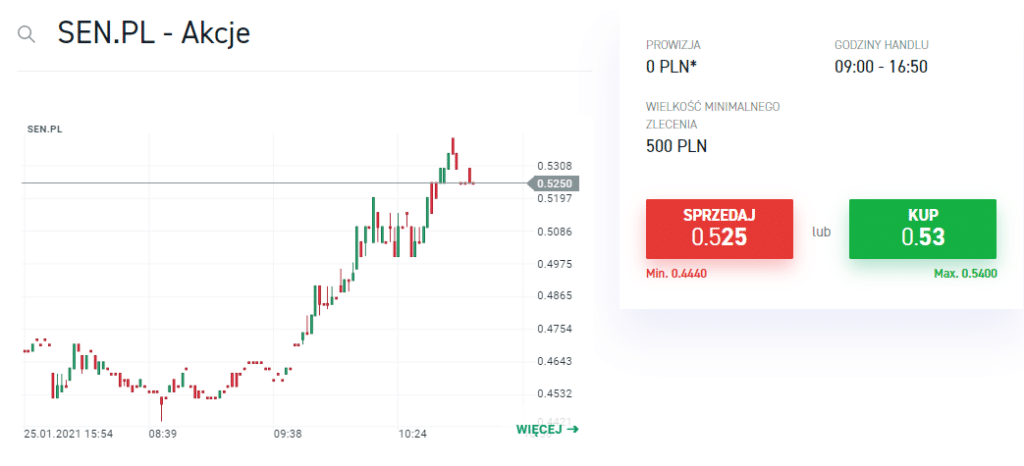Click the 10:24 time axis label
The image size is (1024, 466).
[412, 434]
